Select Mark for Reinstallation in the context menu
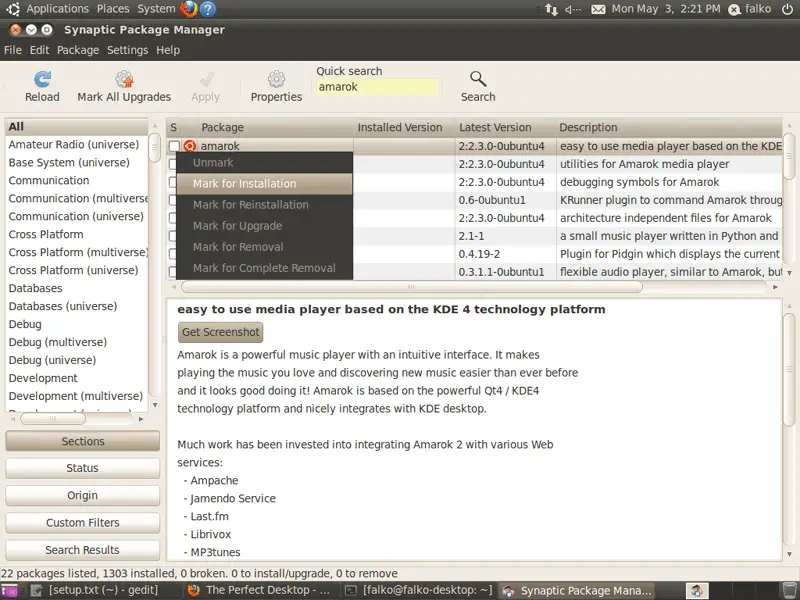The image size is (800, 600). [x=264, y=205]
